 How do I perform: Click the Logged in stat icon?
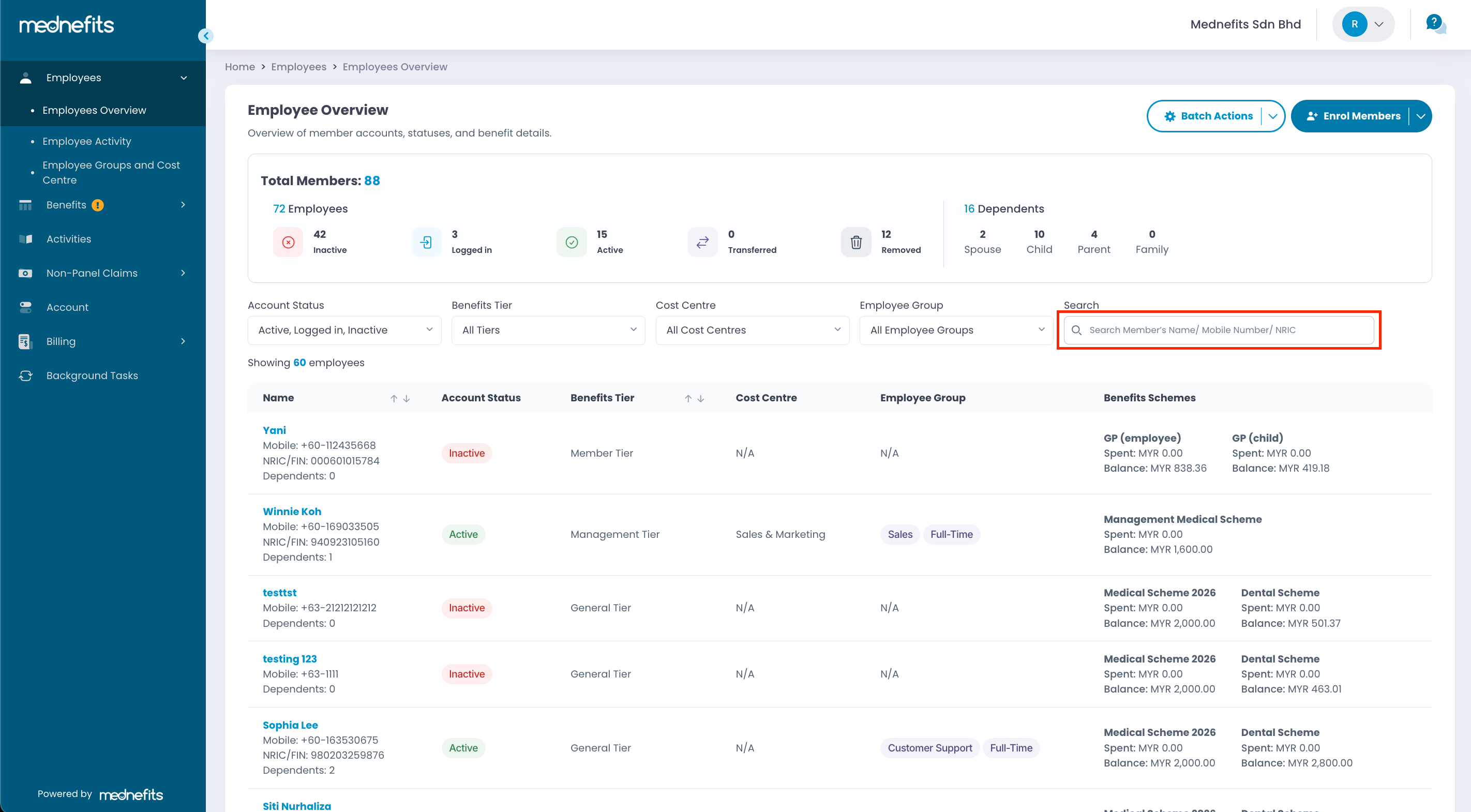click(x=426, y=242)
